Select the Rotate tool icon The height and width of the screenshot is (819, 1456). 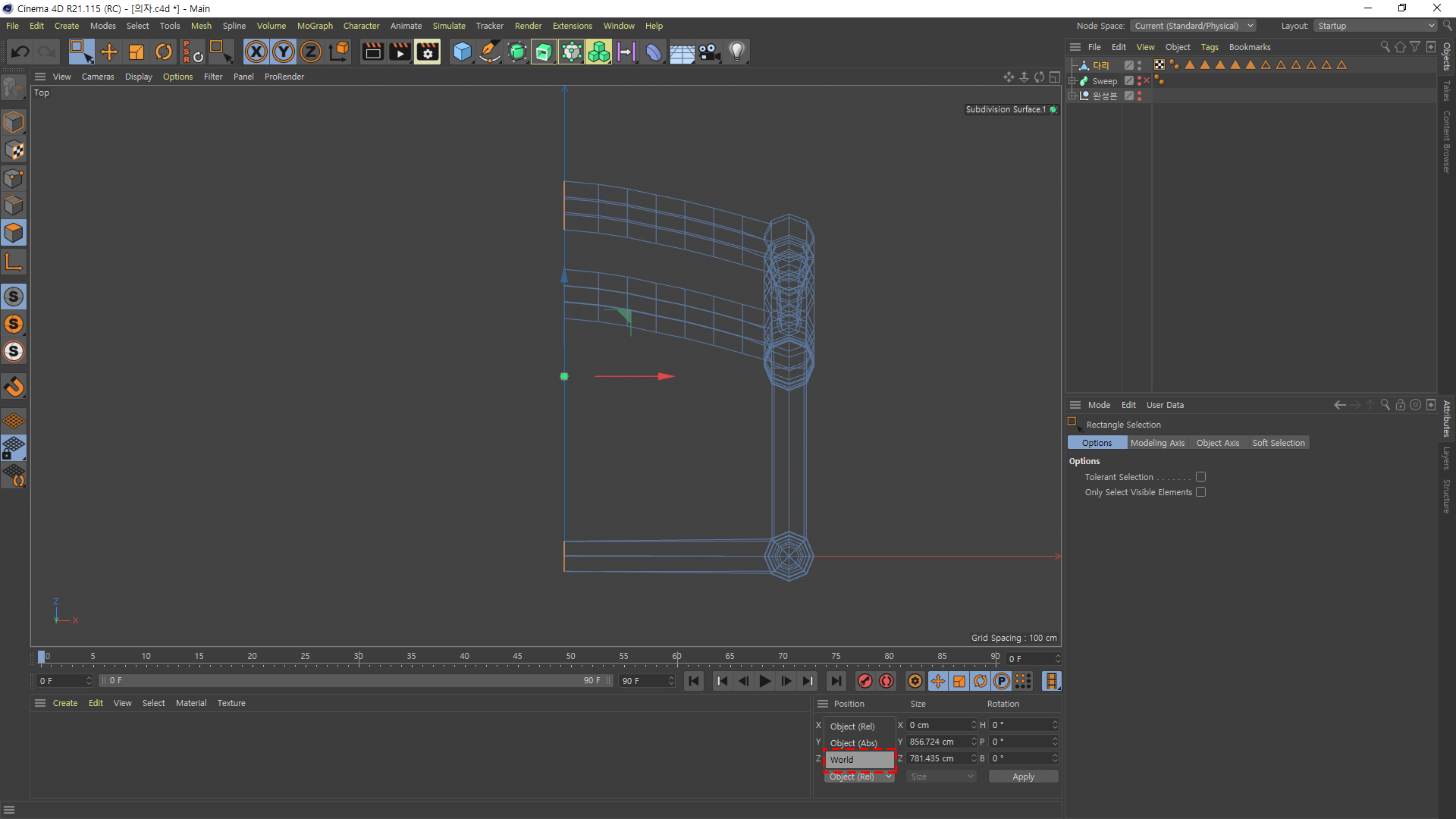163,52
